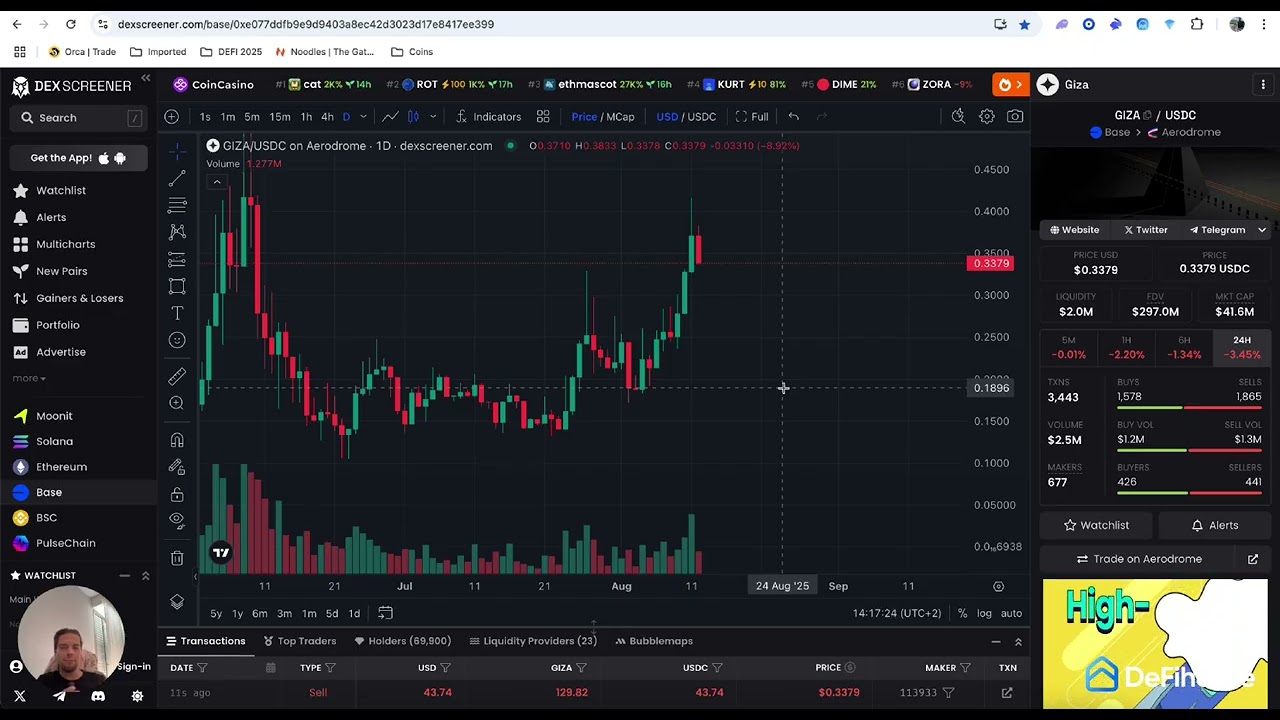Select line chart style
Screen dimensions: 1280x720
coord(390,117)
